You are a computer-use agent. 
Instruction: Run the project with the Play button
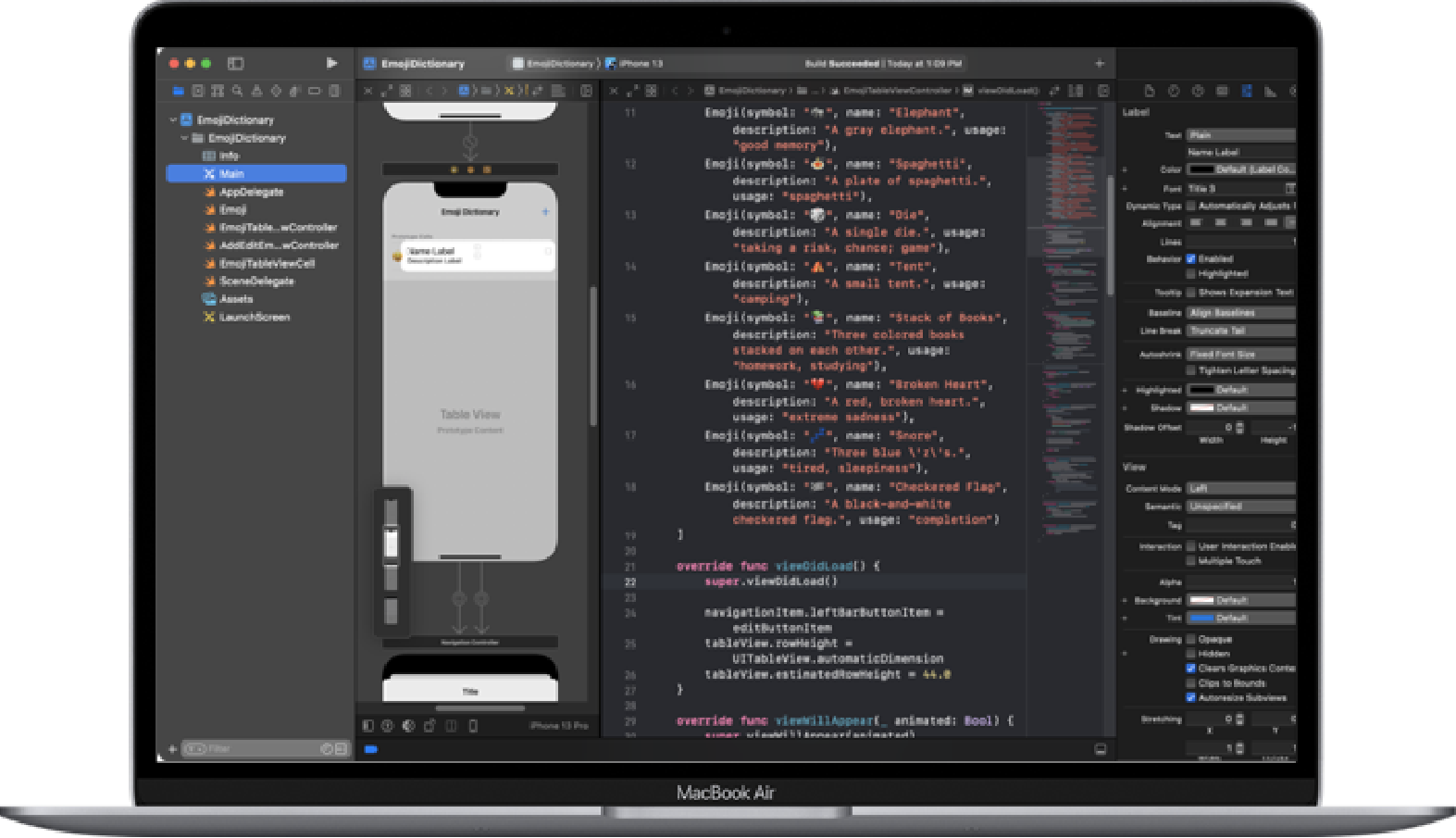(331, 63)
